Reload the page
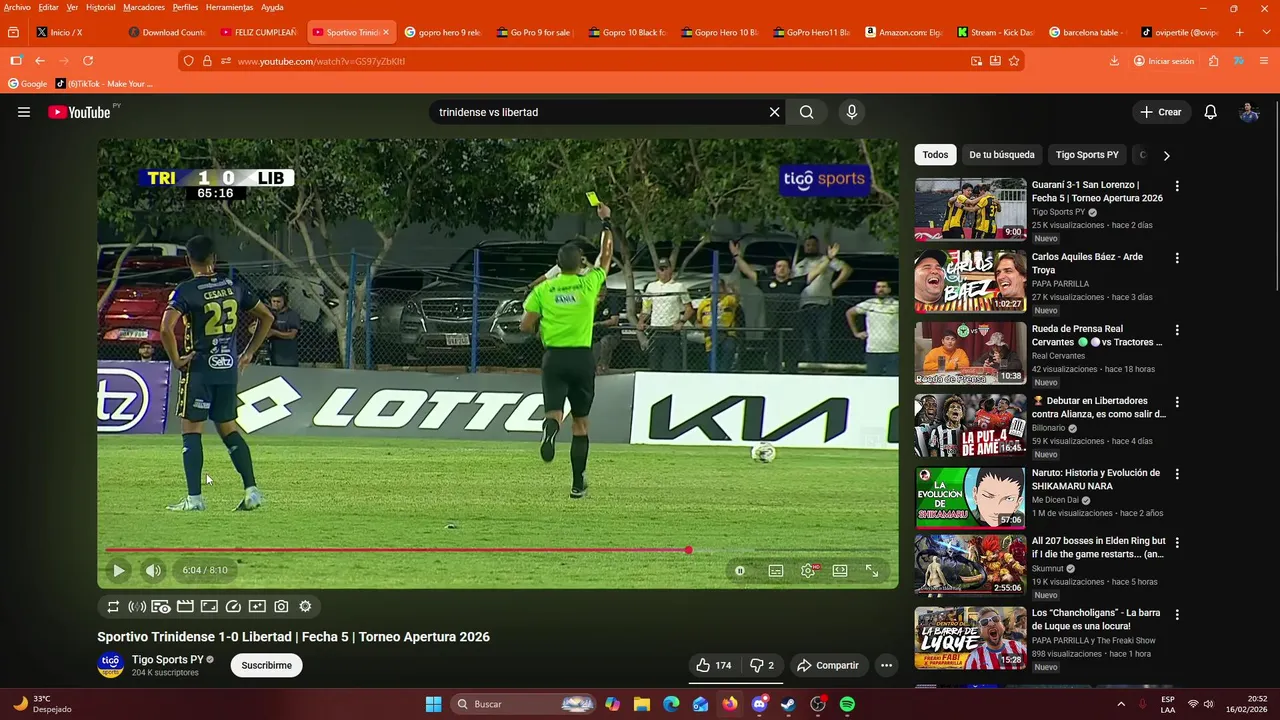1280x720 pixels. coord(88,61)
